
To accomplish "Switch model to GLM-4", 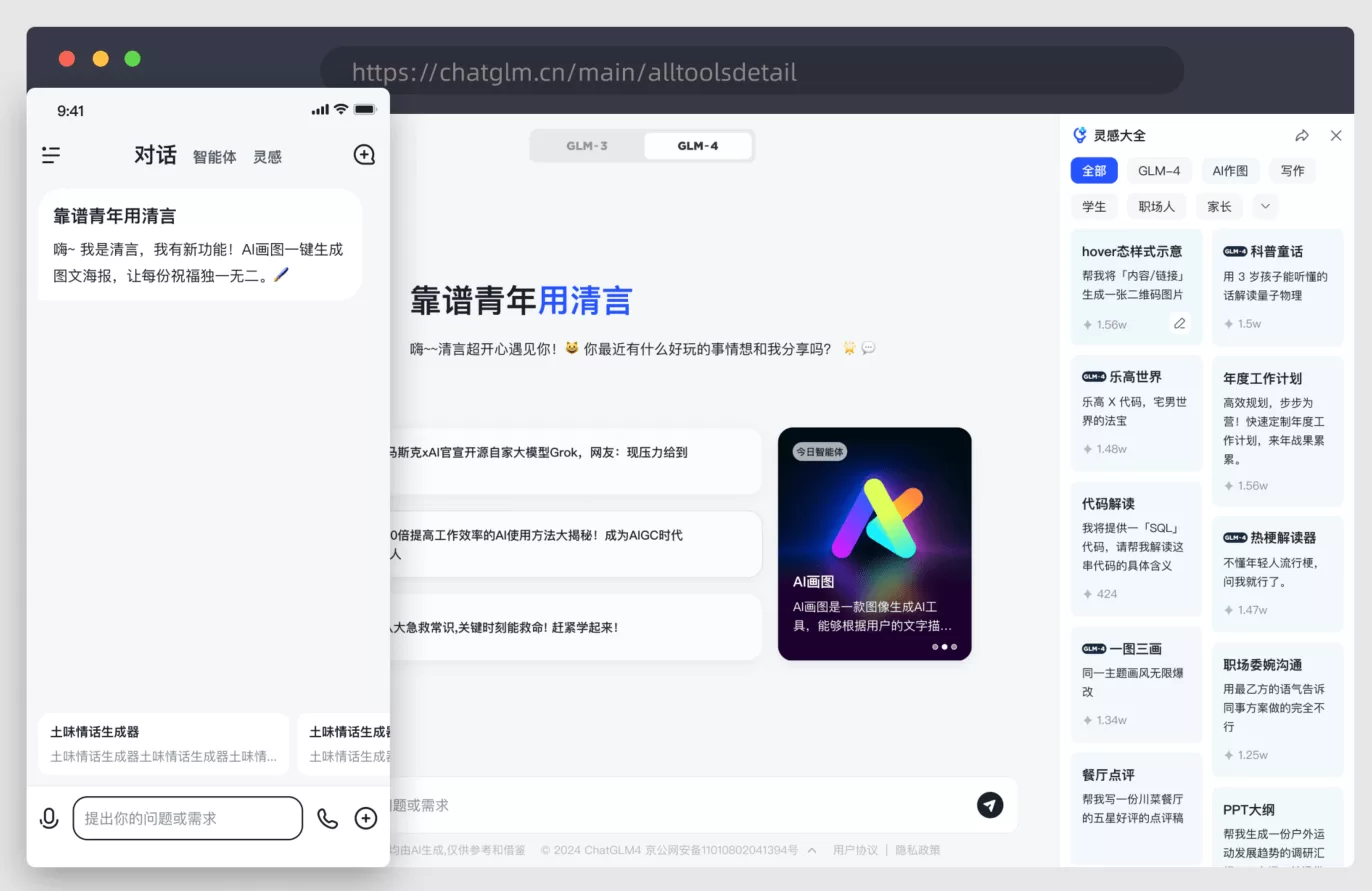I will pyautogui.click(x=697, y=146).
